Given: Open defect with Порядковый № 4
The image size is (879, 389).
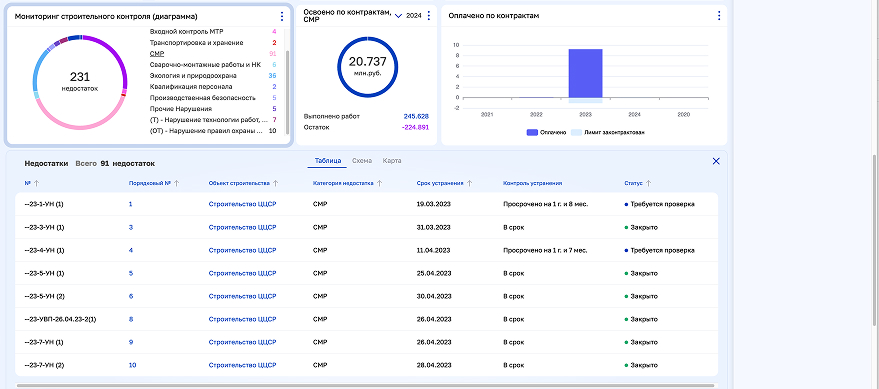Looking at the screenshot, I should pos(131,250).
